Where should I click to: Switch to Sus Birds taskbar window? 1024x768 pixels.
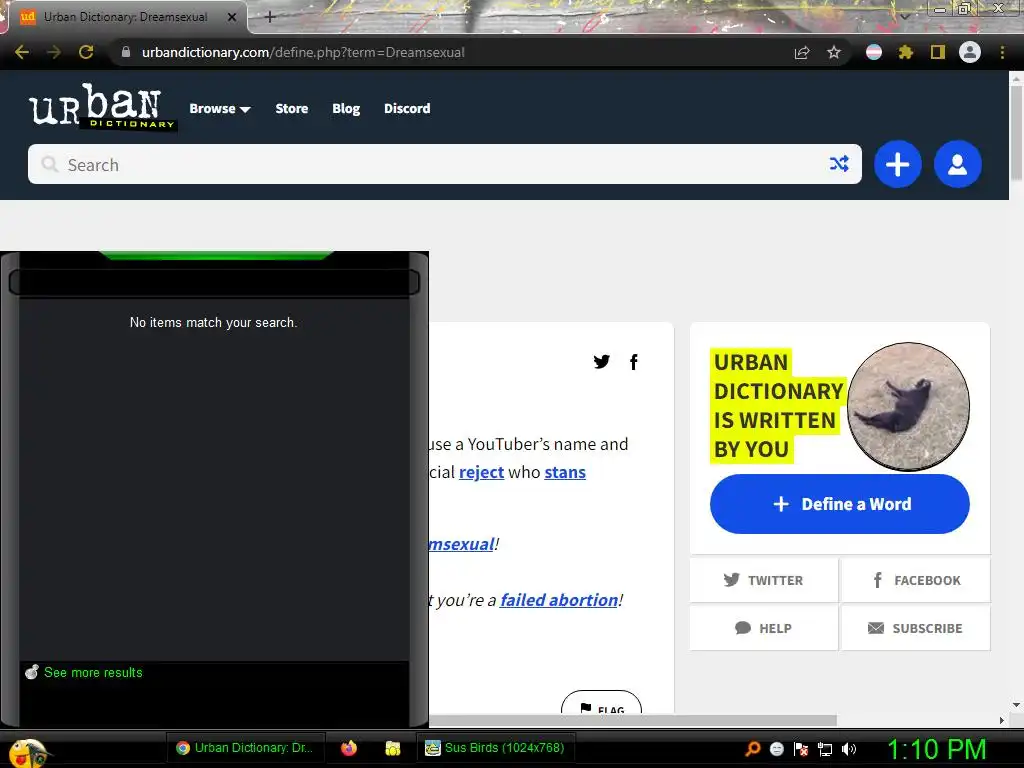(x=495, y=748)
